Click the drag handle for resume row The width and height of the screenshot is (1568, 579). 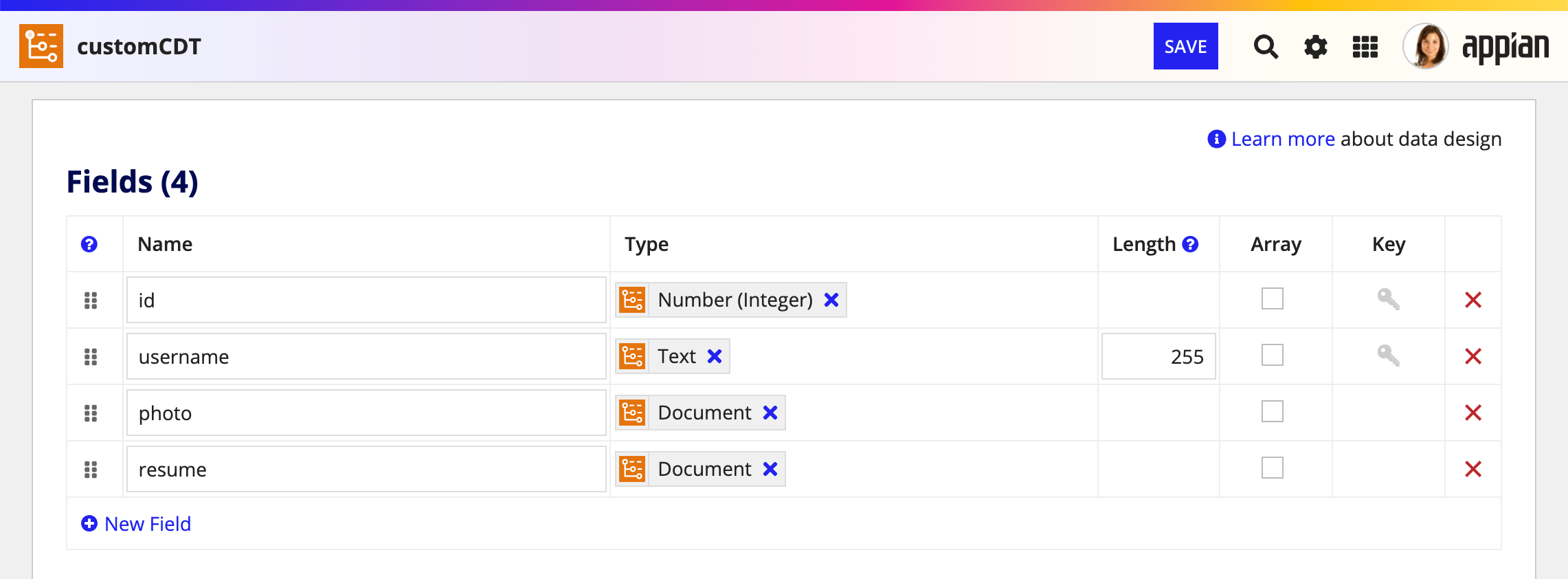point(91,470)
